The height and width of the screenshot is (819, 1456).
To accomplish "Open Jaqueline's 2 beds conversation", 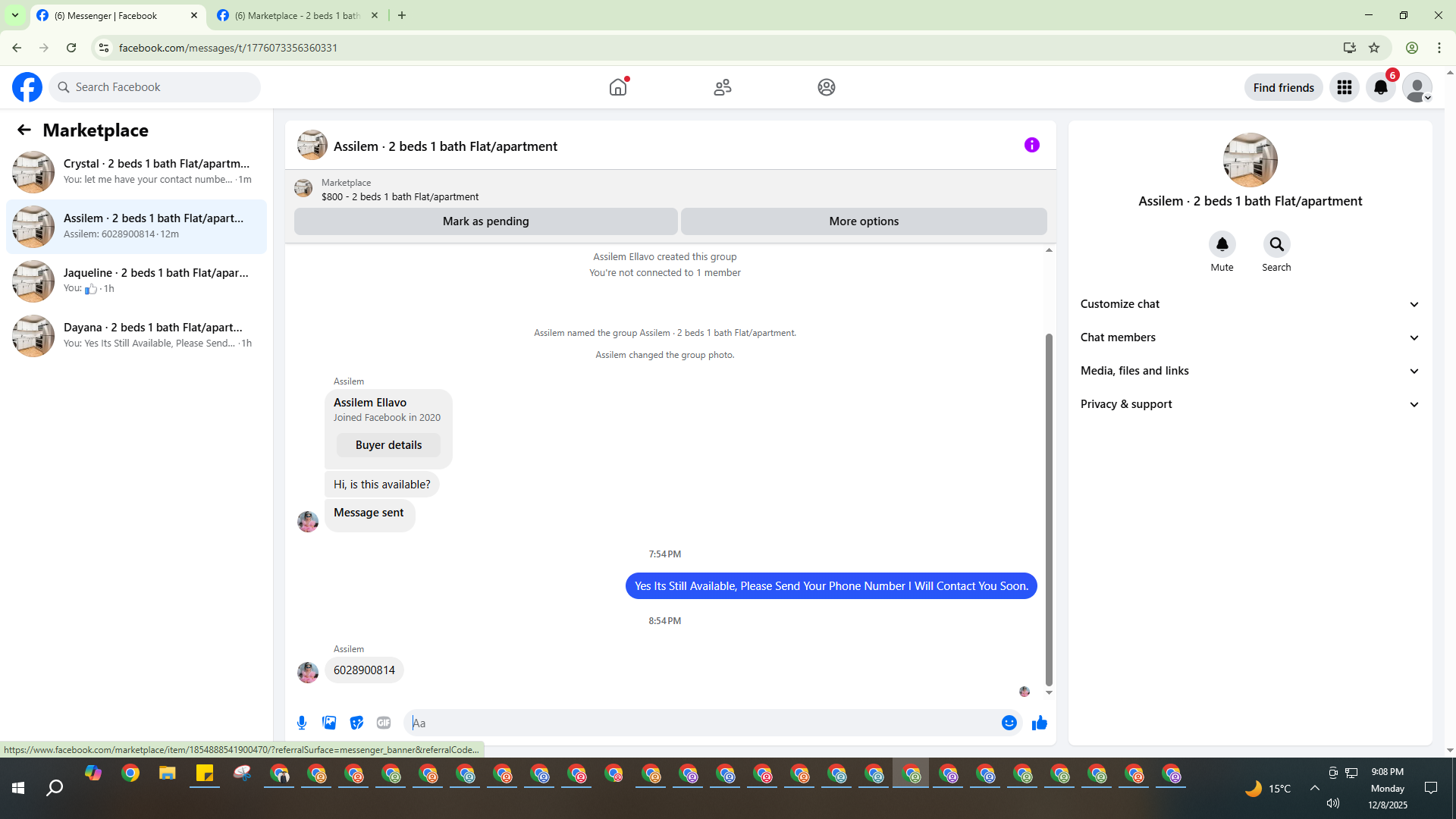I will click(x=136, y=281).
